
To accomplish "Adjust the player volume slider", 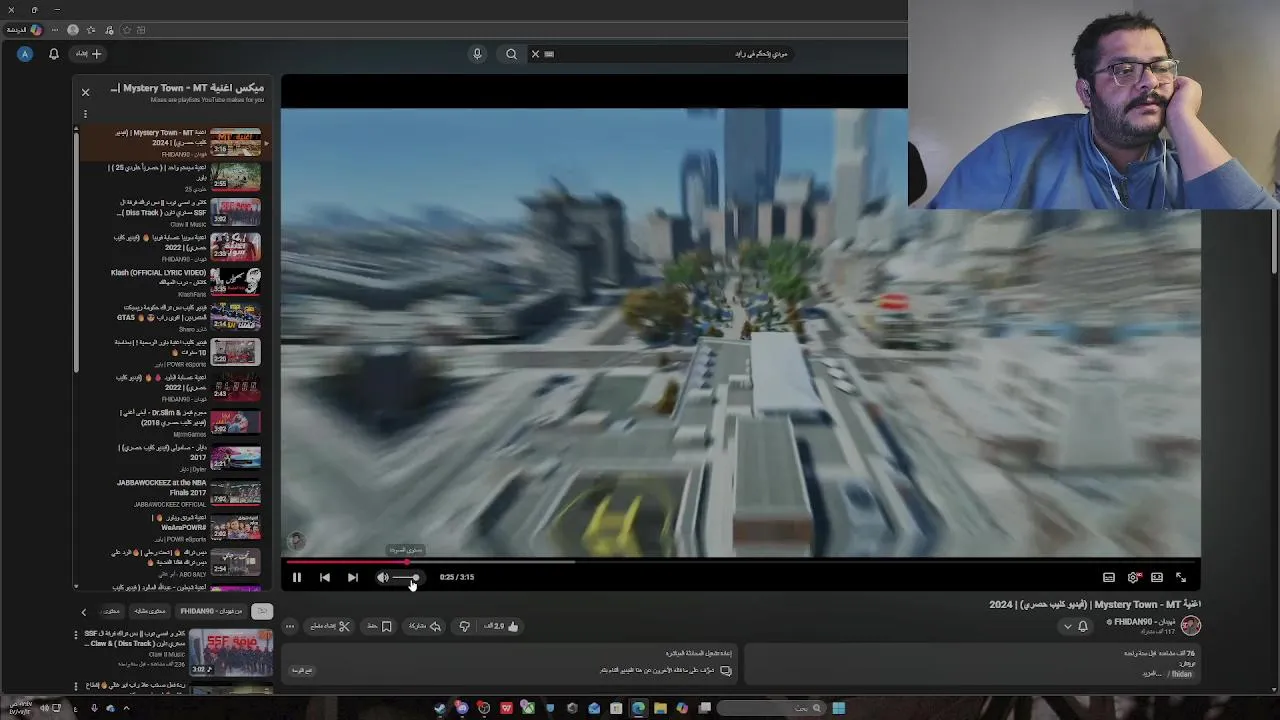I will tap(406, 577).
